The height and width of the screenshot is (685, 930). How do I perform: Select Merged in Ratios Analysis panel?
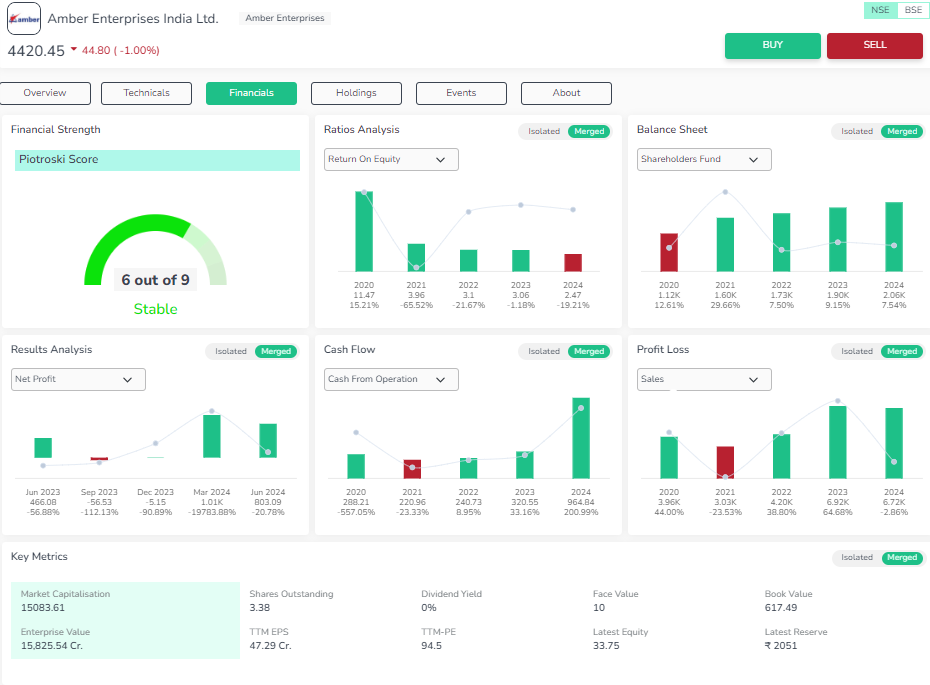pos(589,131)
